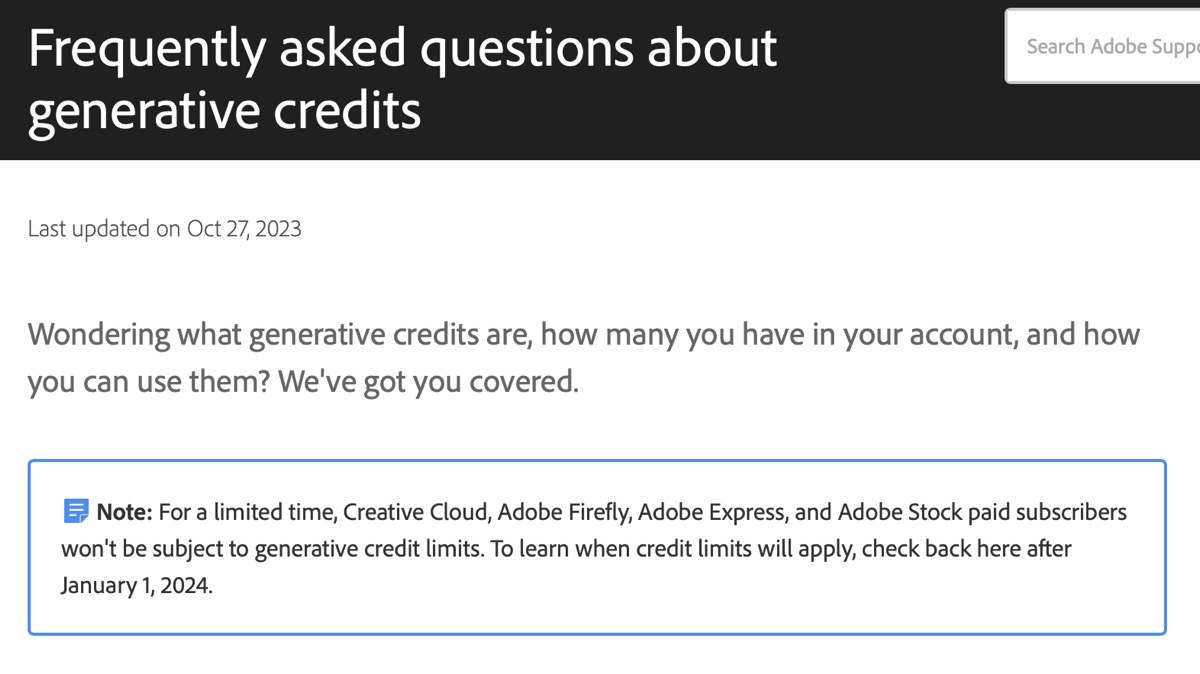This screenshot has height=674, width=1200.
Task: Click the "check back here after" phrase
Action: pyautogui.click(x=966, y=549)
